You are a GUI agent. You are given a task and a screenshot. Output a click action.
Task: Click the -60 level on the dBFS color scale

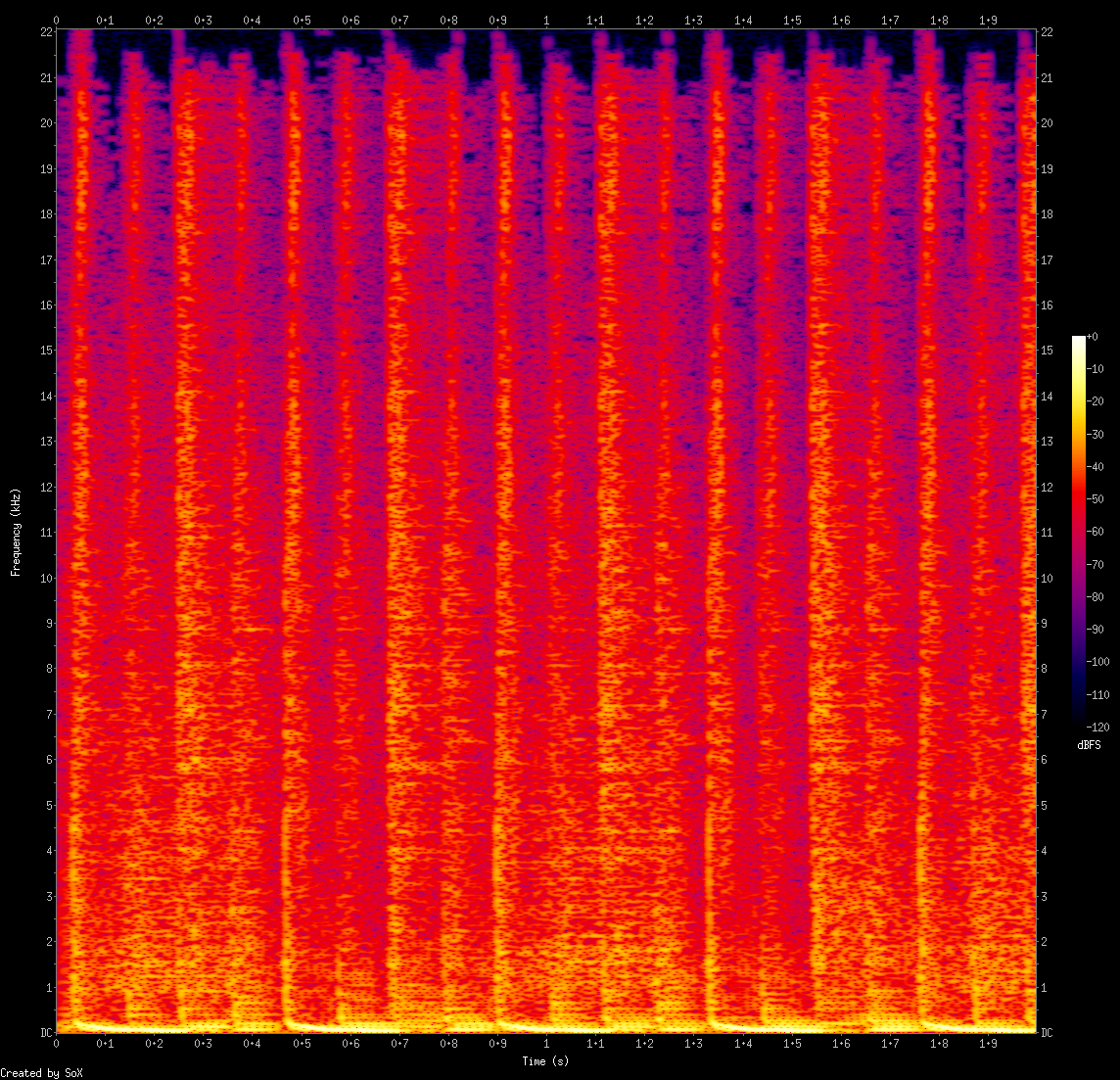[x=1095, y=532]
